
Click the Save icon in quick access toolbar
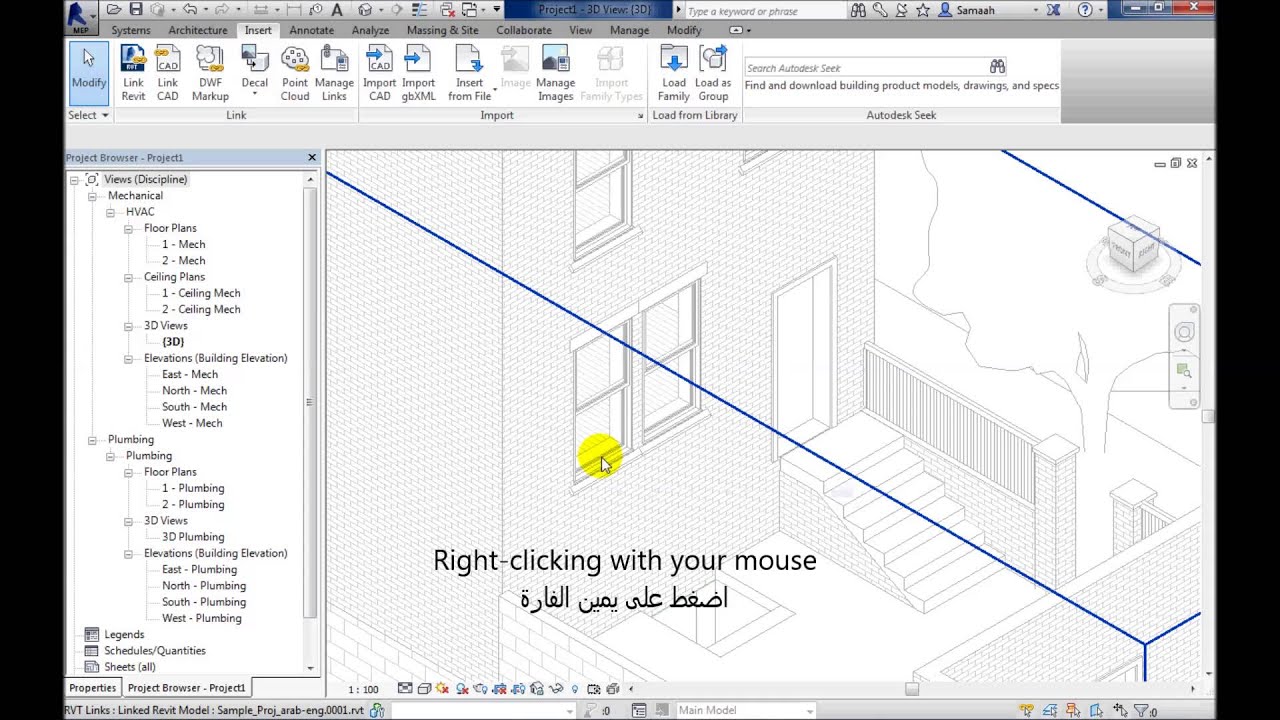134,10
